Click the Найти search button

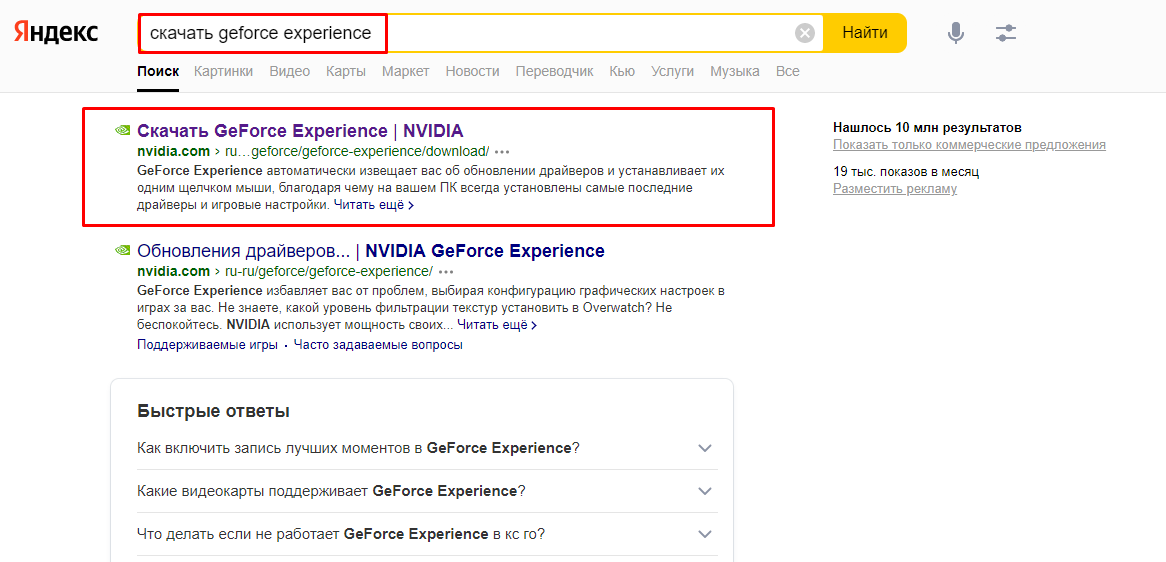point(865,33)
